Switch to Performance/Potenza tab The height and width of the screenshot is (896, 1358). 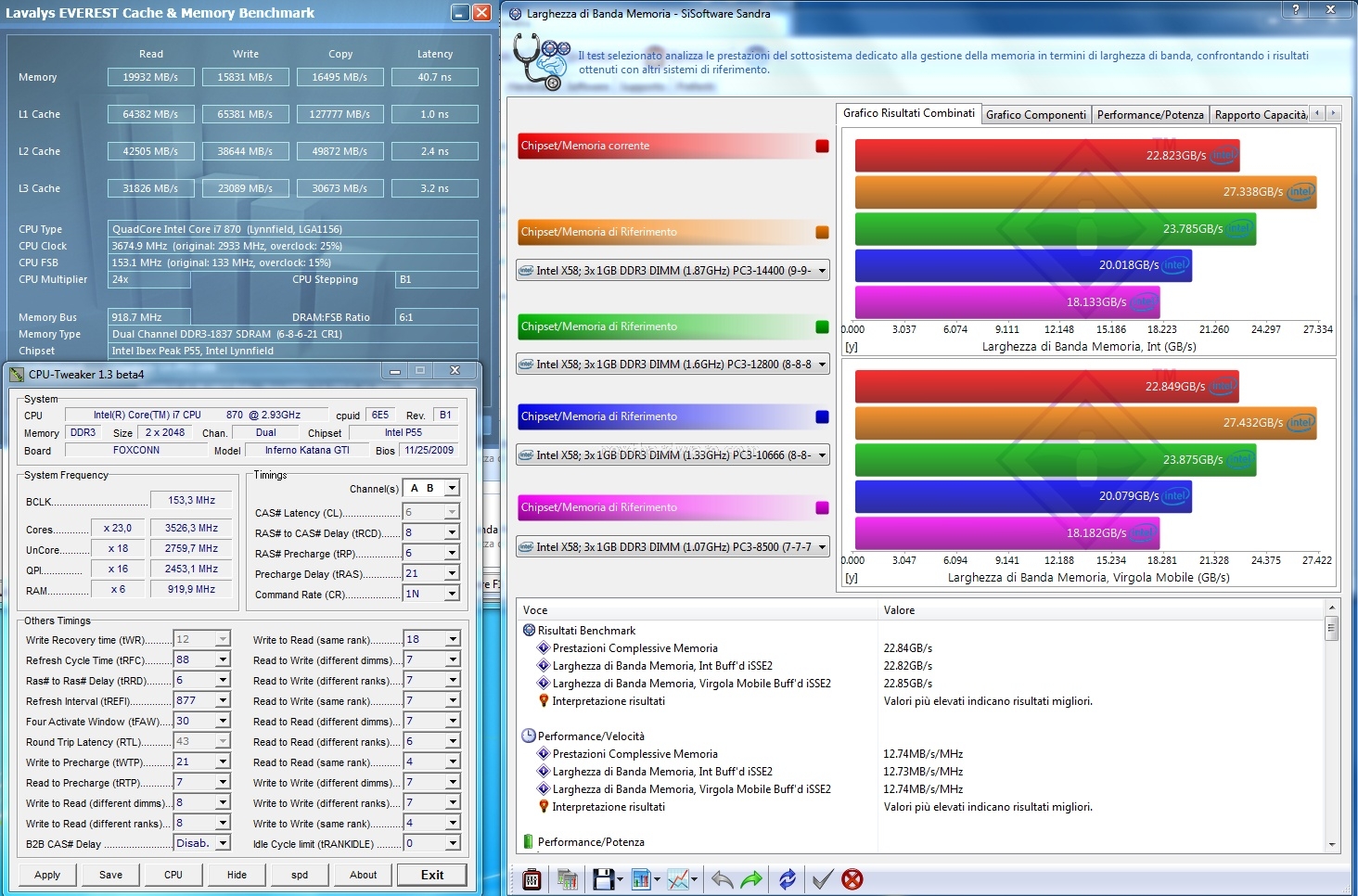1150,115
